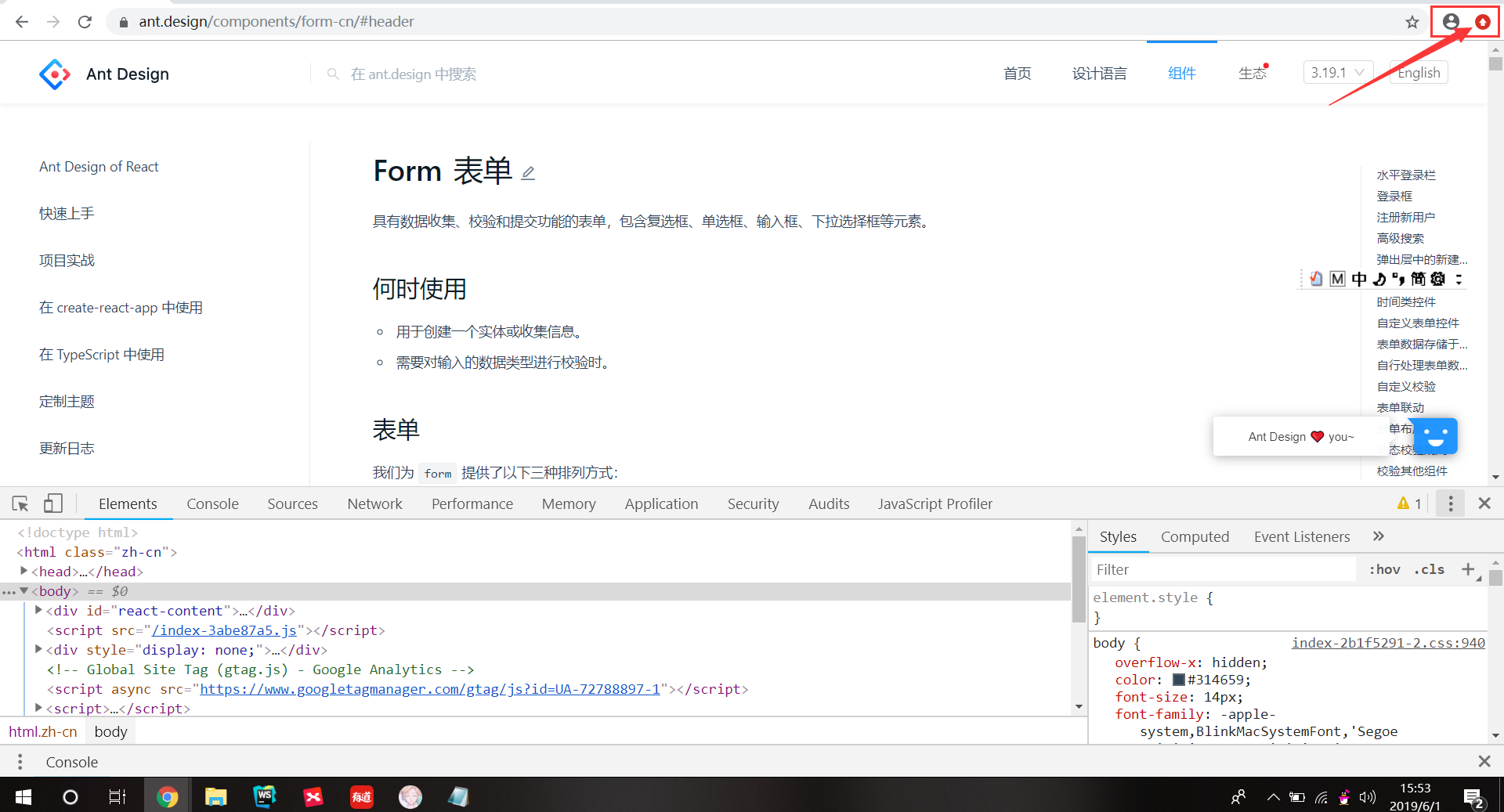Screen dimensions: 1504x812
Task: Open 在 TypeScript 中使用 sidebar link
Action: pos(102,354)
